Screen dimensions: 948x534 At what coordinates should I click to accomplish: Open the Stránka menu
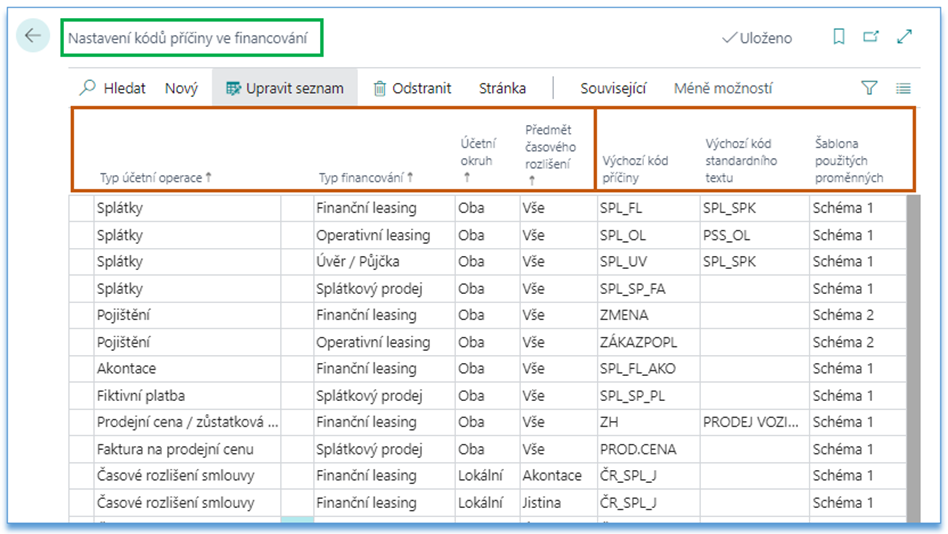tap(502, 88)
